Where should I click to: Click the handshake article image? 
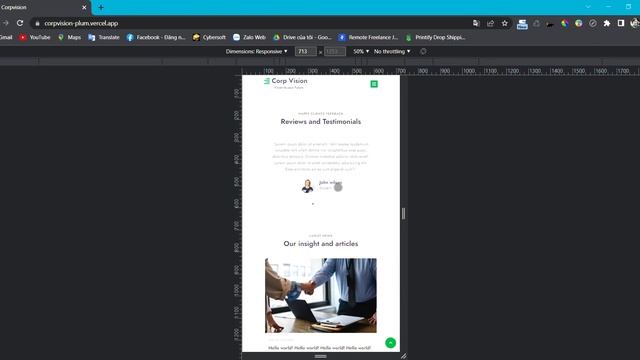coord(321,296)
